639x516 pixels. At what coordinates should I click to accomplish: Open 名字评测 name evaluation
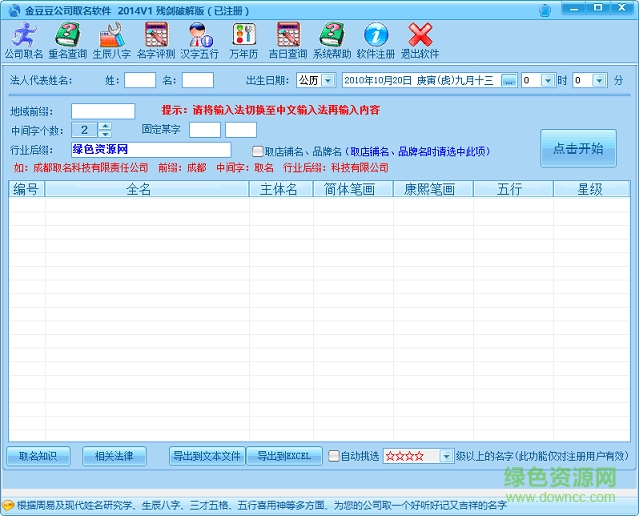[x=156, y=40]
